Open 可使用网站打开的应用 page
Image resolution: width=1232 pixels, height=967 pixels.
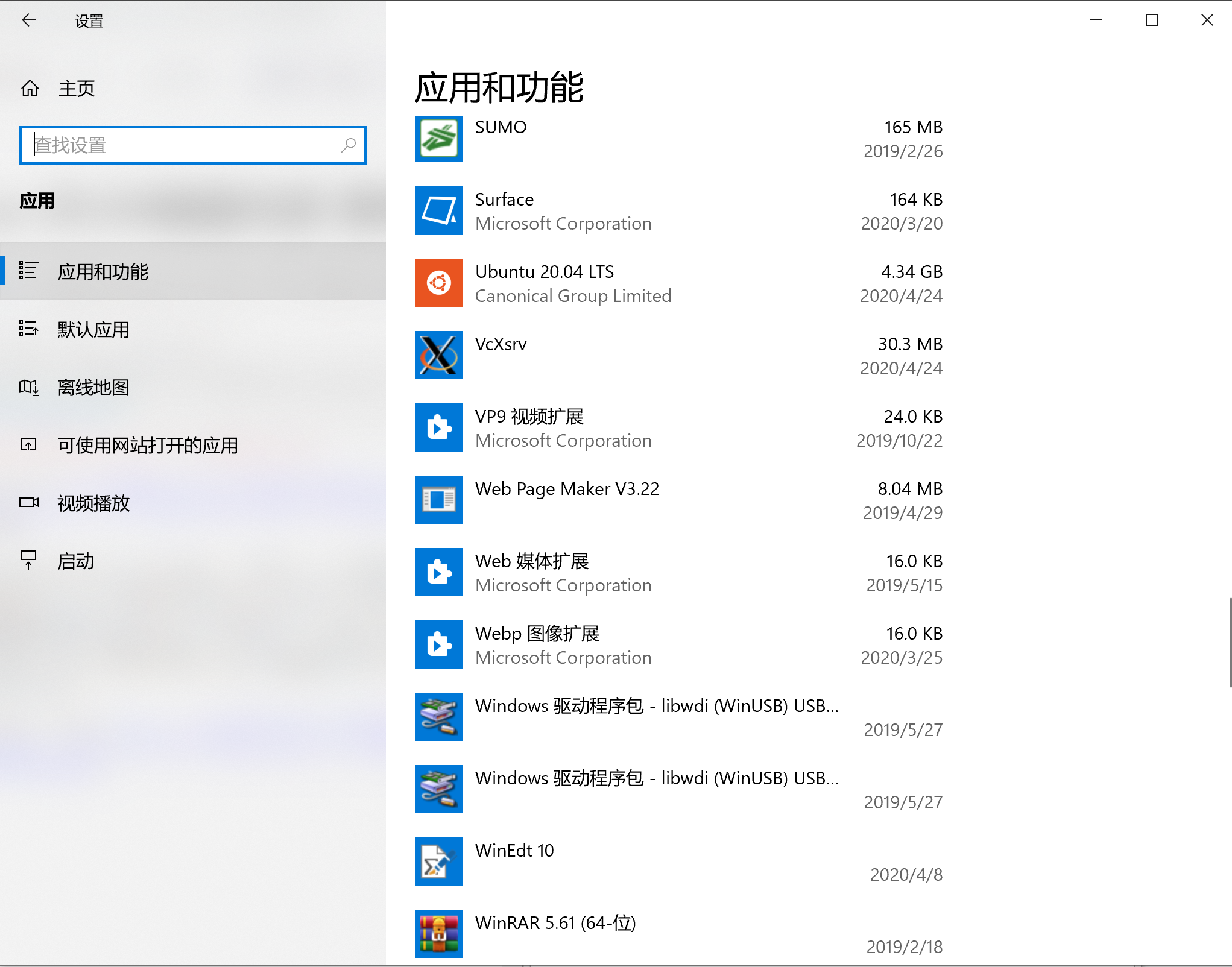(x=193, y=445)
